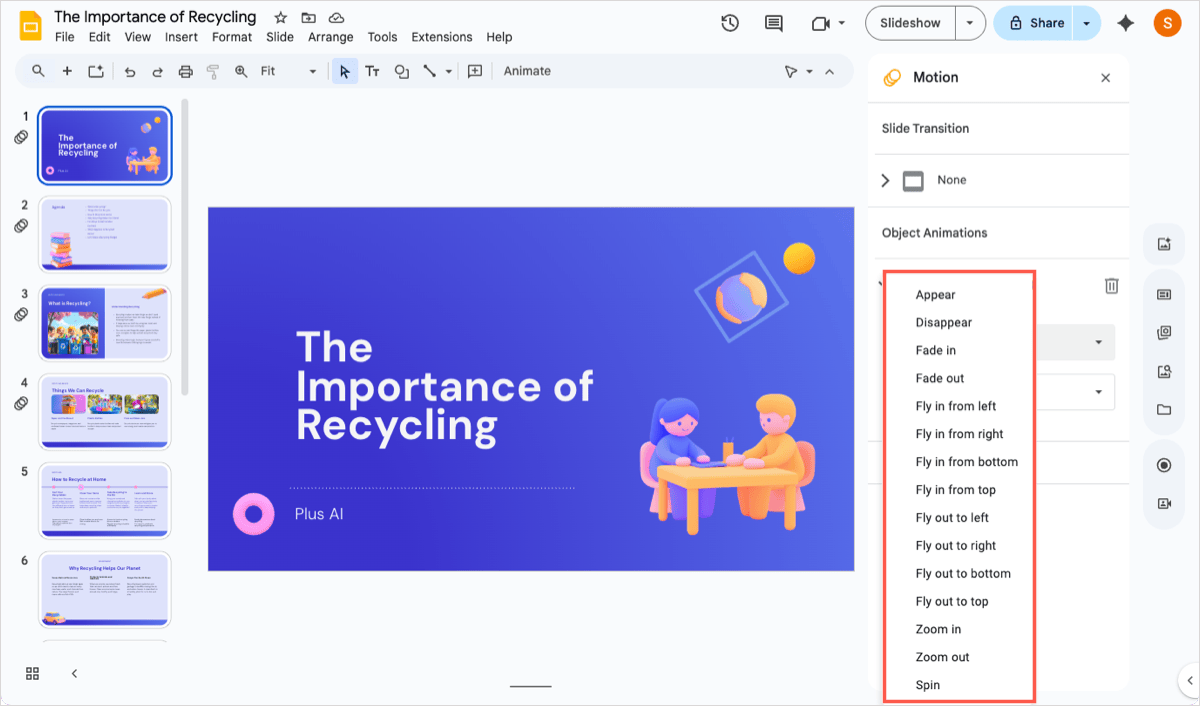Click the Share button
1200x706 pixels.
point(1034,23)
